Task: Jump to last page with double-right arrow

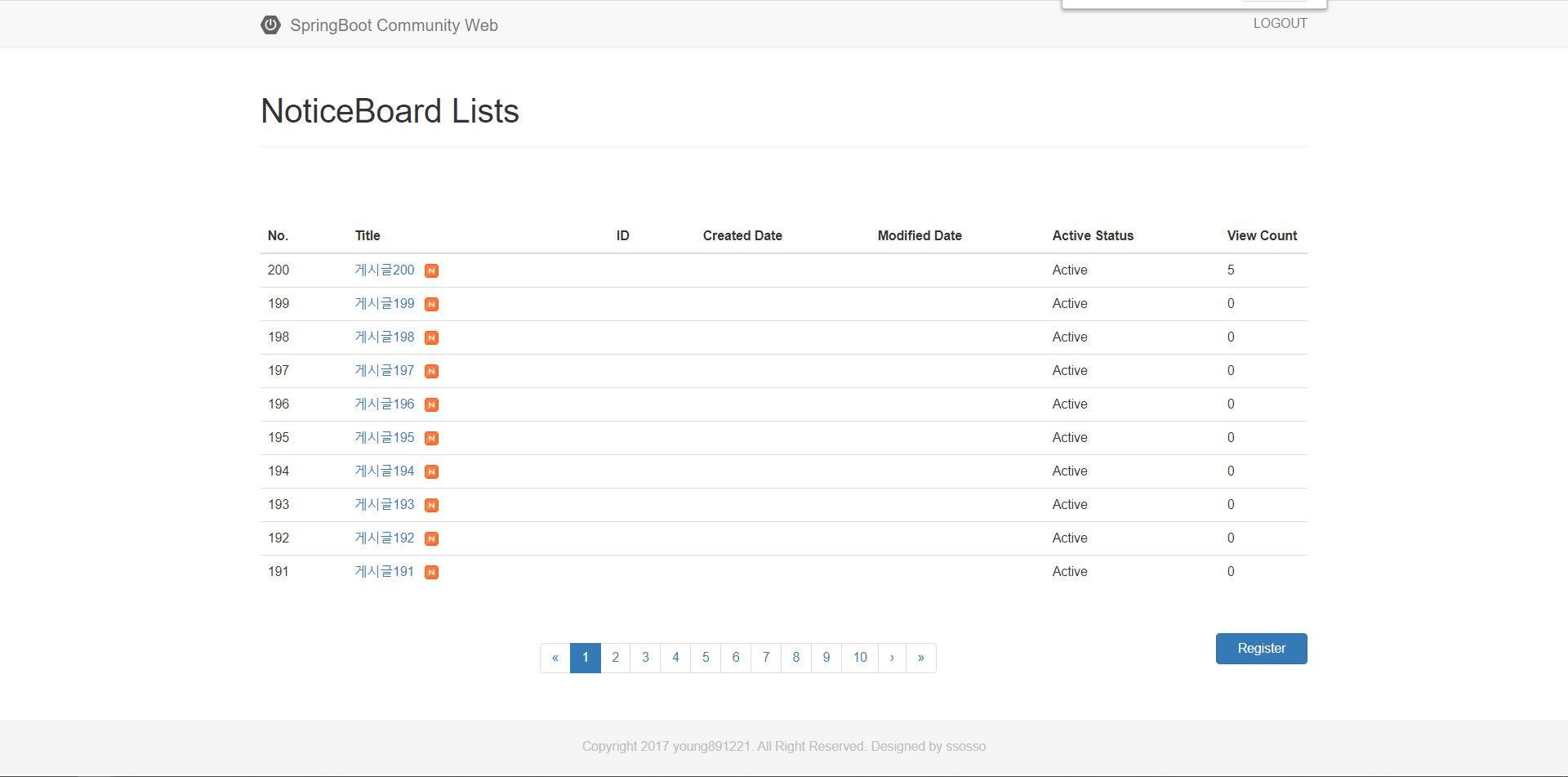Action: pos(920,658)
